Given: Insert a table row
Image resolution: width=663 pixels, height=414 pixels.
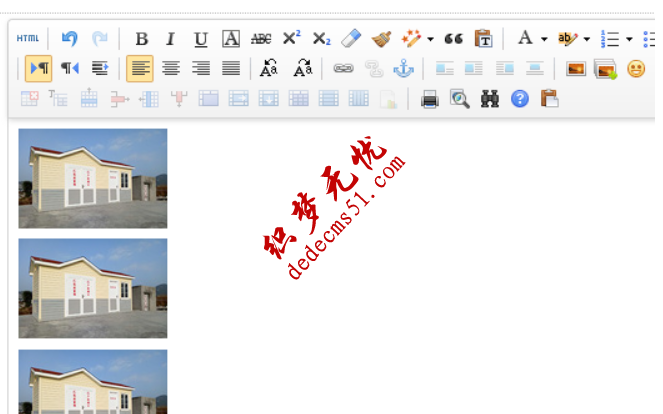Looking at the screenshot, I should pyautogui.click(x=89, y=98).
